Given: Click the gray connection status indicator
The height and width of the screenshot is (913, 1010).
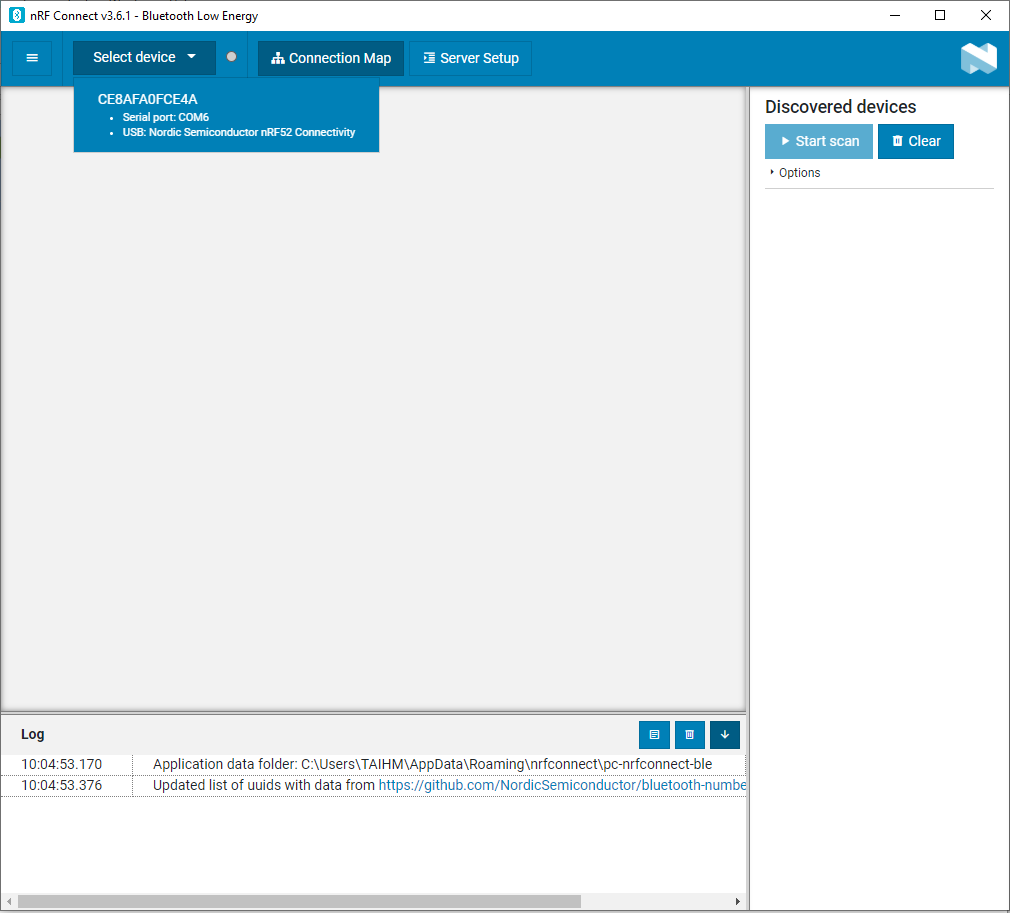Looking at the screenshot, I should pyautogui.click(x=231, y=57).
